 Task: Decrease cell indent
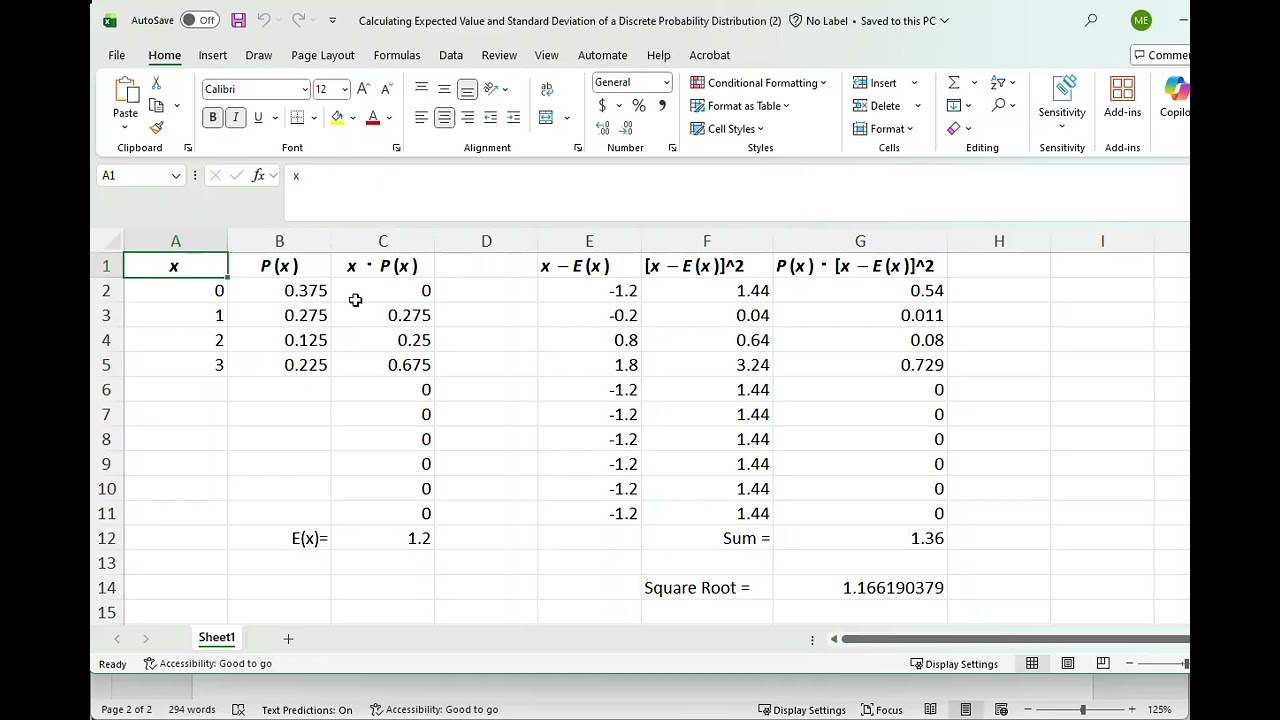[x=490, y=118]
